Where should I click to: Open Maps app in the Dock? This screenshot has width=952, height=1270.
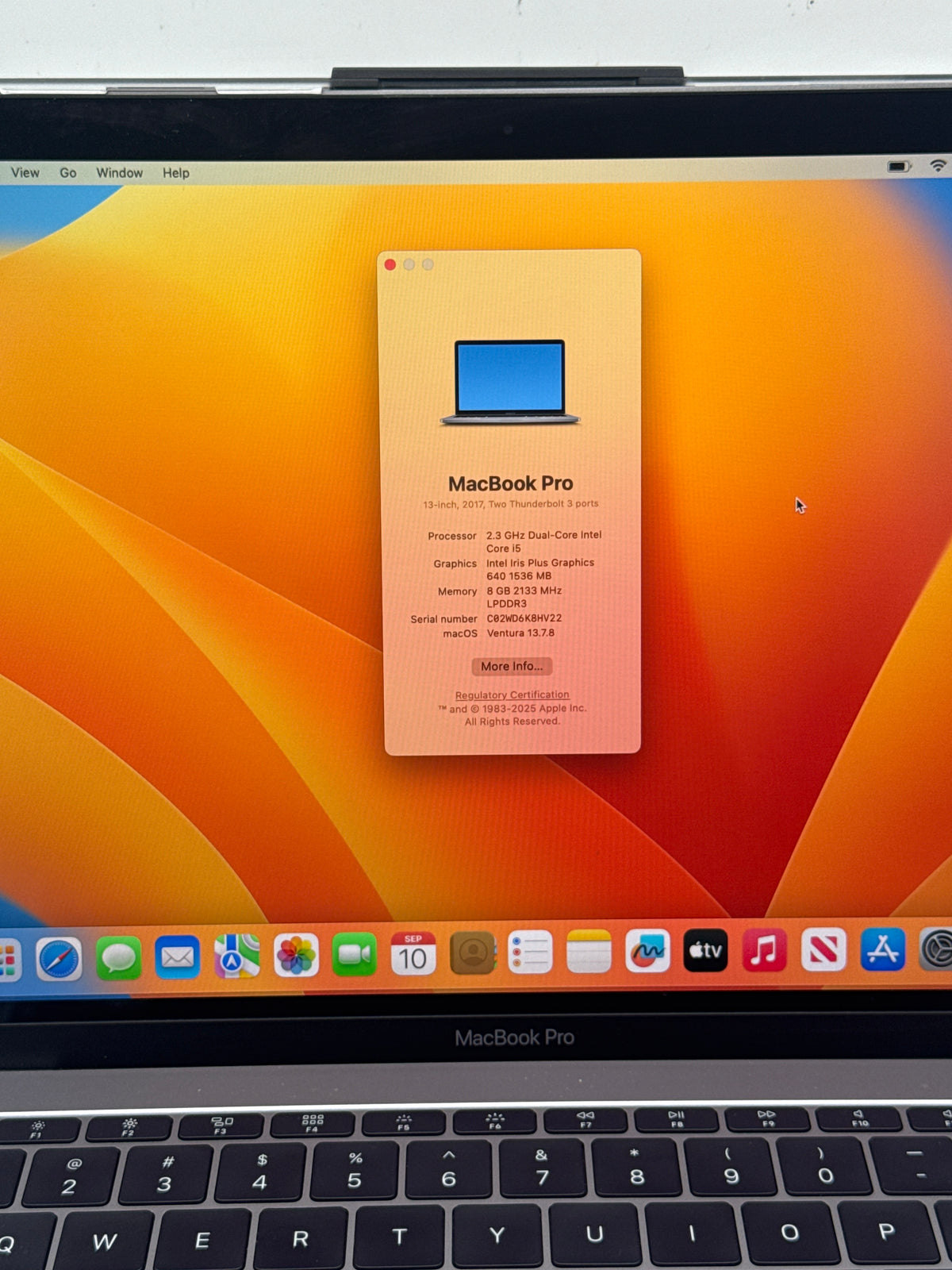(x=236, y=956)
